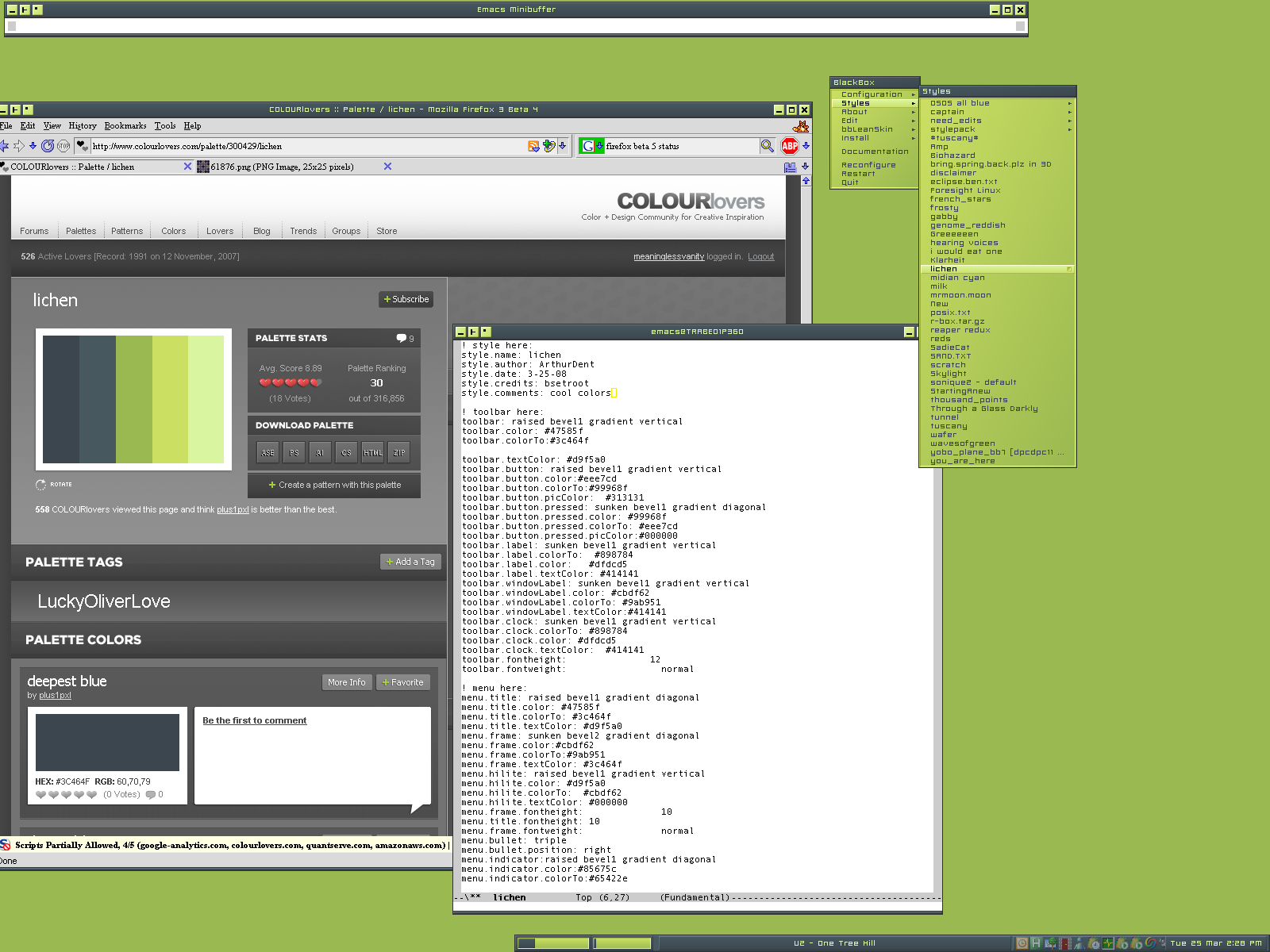Click the Firefox URL address field
This screenshot has height=952, width=1270.
tap(309, 146)
